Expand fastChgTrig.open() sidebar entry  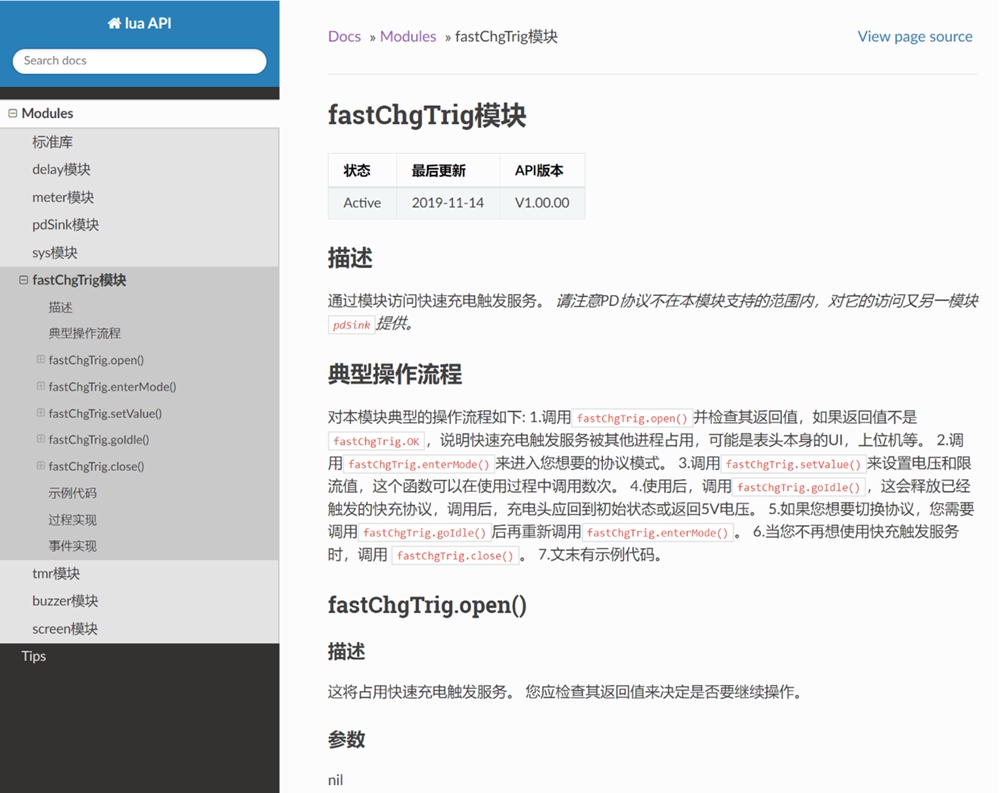(41, 360)
